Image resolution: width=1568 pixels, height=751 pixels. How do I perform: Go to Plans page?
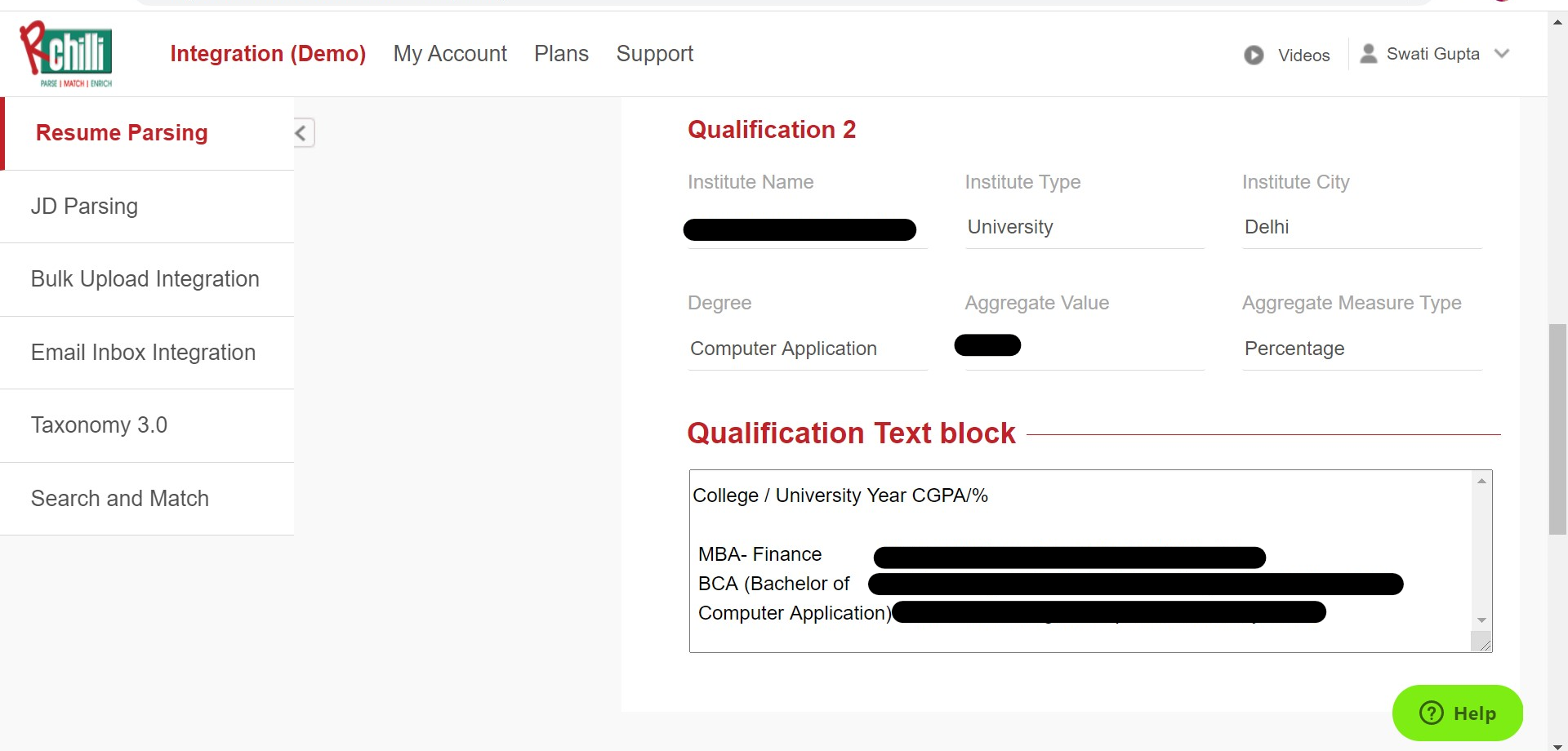(561, 54)
